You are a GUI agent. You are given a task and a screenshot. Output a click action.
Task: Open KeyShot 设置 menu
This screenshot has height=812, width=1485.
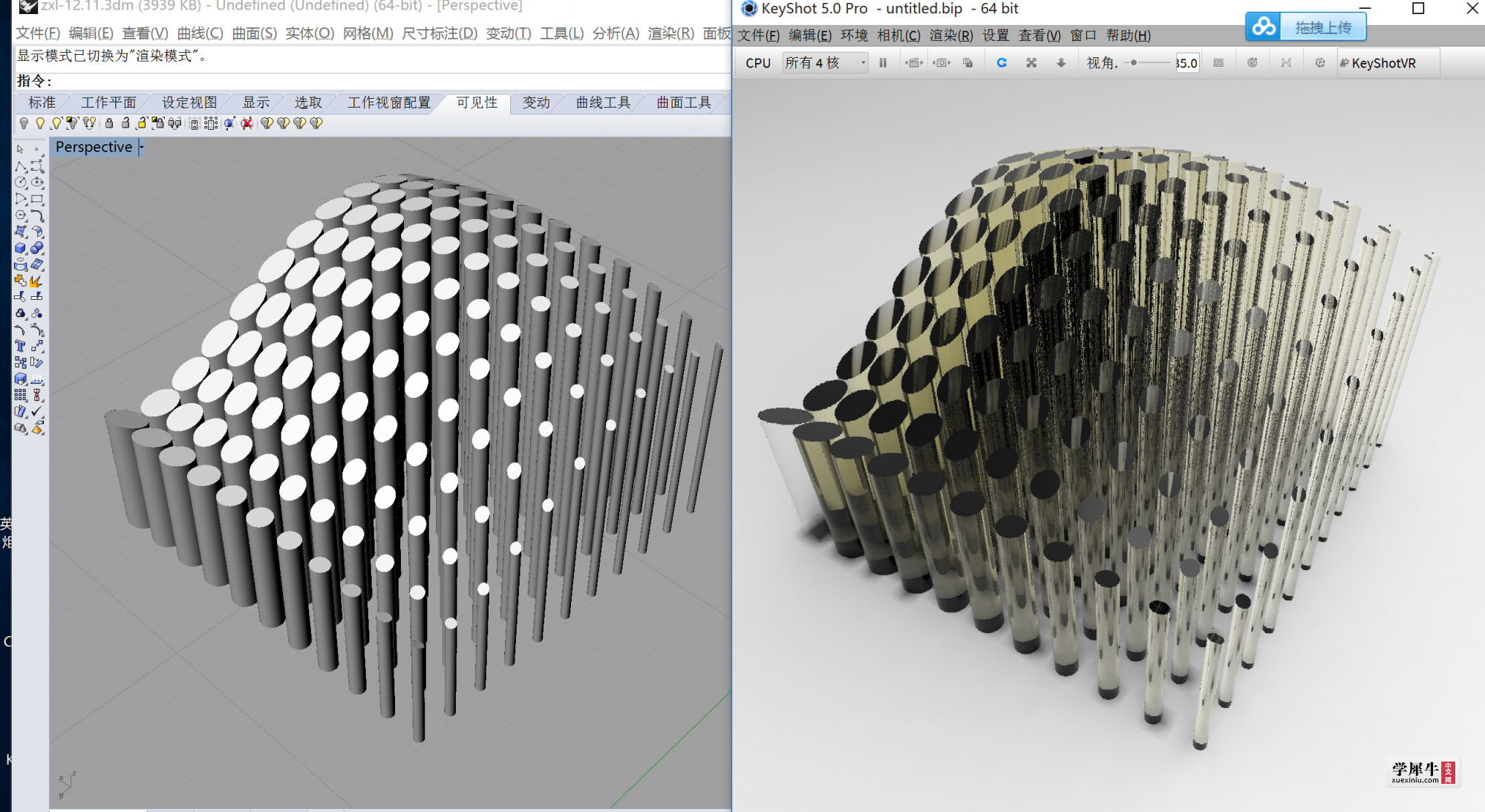coord(996,36)
